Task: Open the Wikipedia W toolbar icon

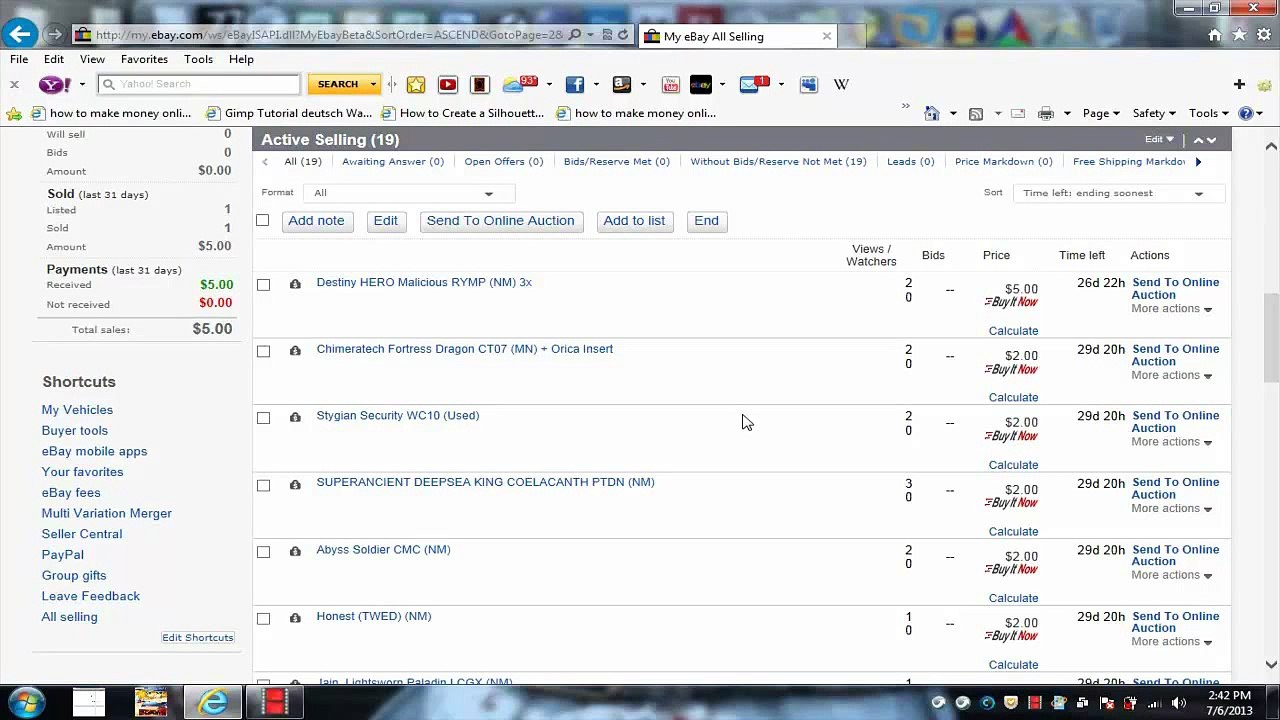Action: [x=841, y=85]
